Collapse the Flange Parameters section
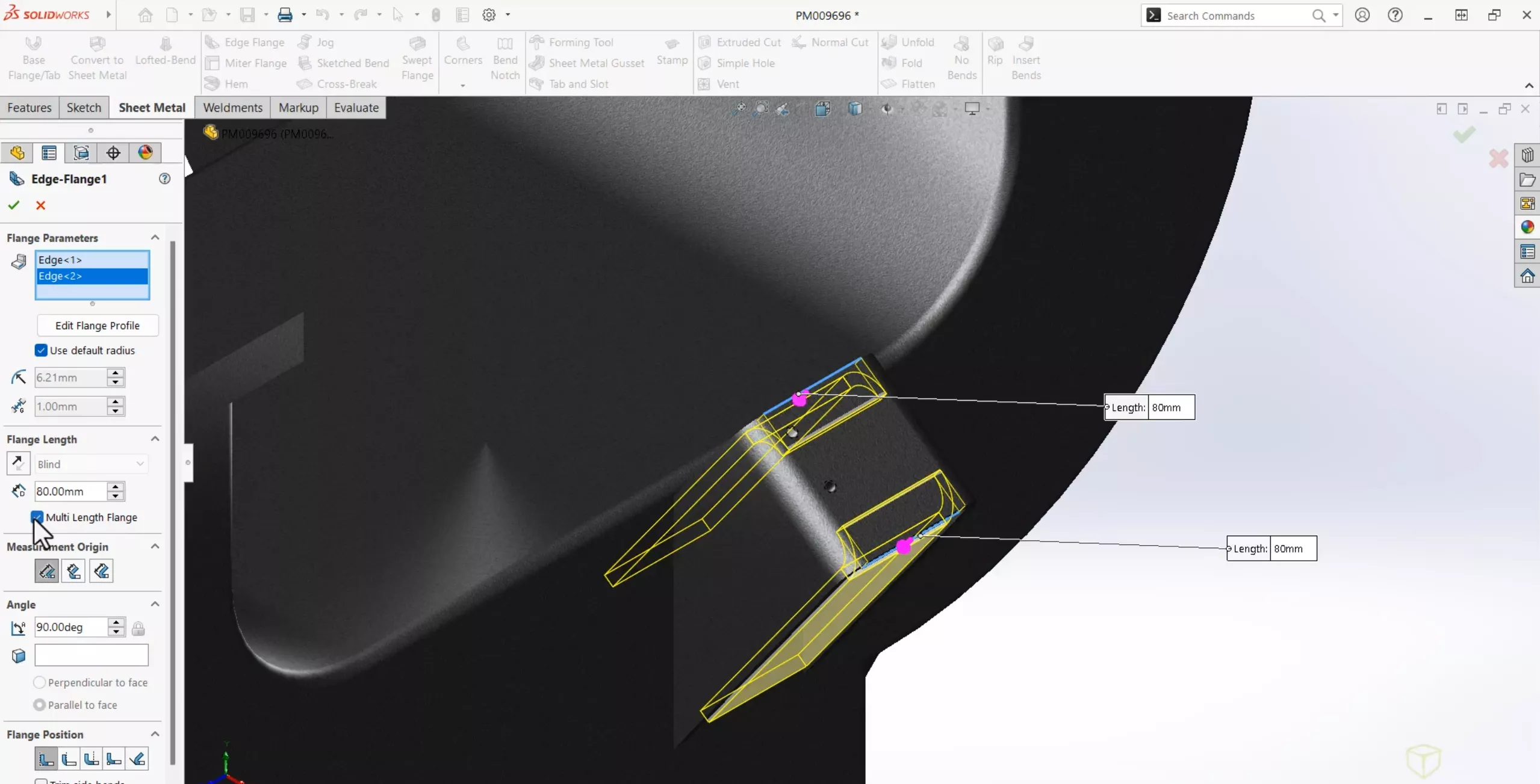 point(155,237)
